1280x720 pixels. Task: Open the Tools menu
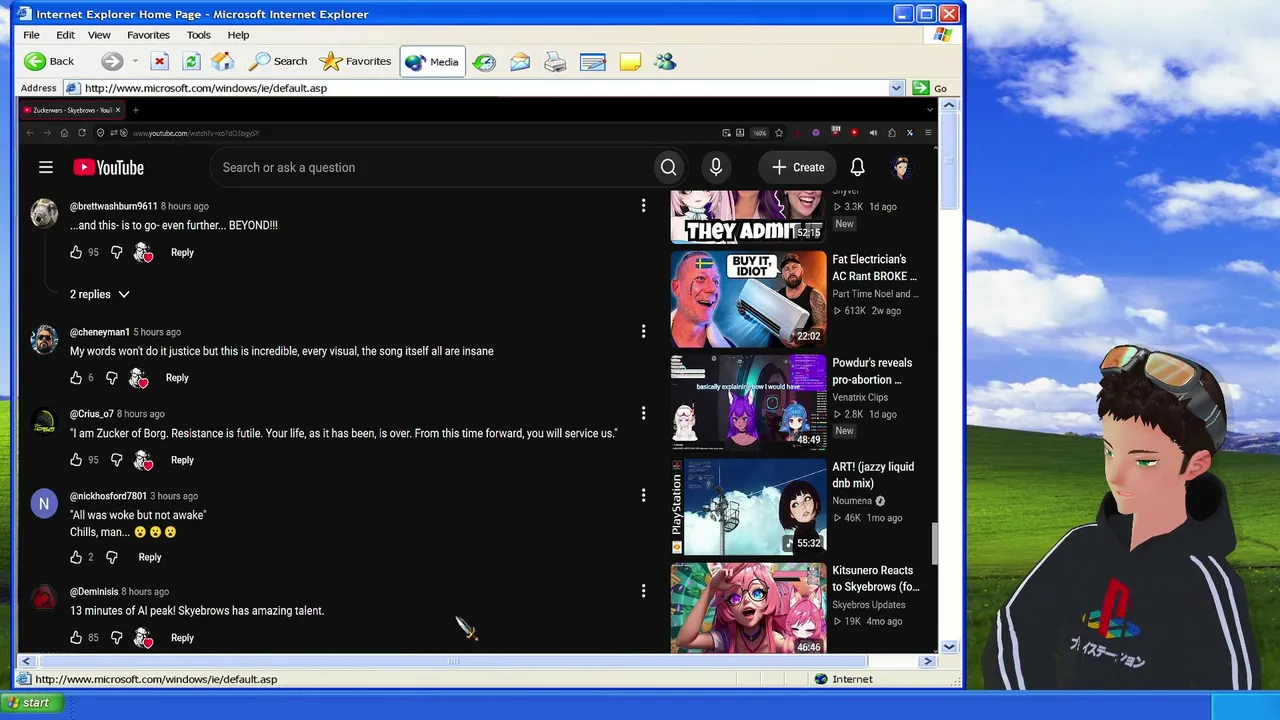click(x=198, y=35)
